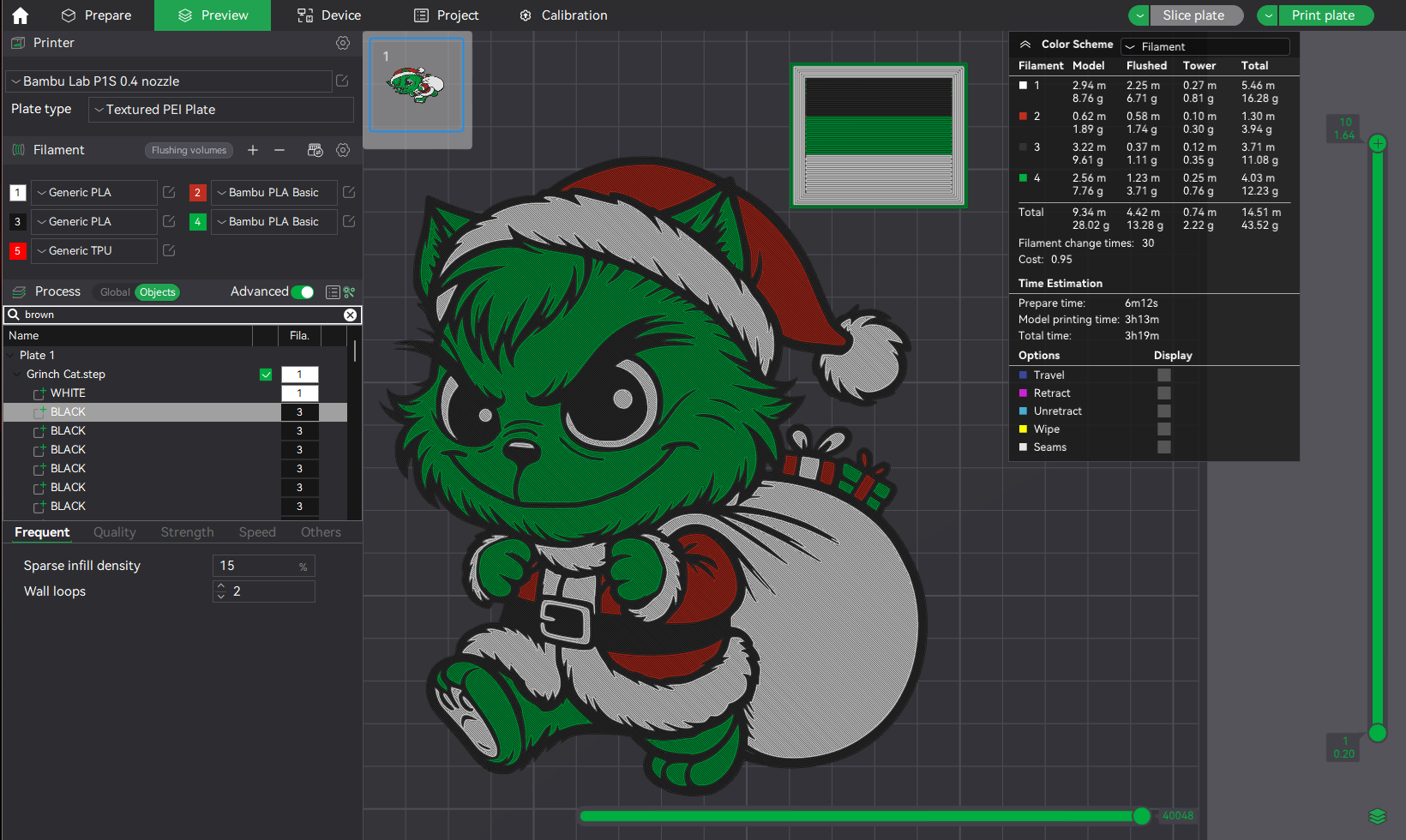
Task: Select filament 1 white color swatch
Action: click(18, 192)
